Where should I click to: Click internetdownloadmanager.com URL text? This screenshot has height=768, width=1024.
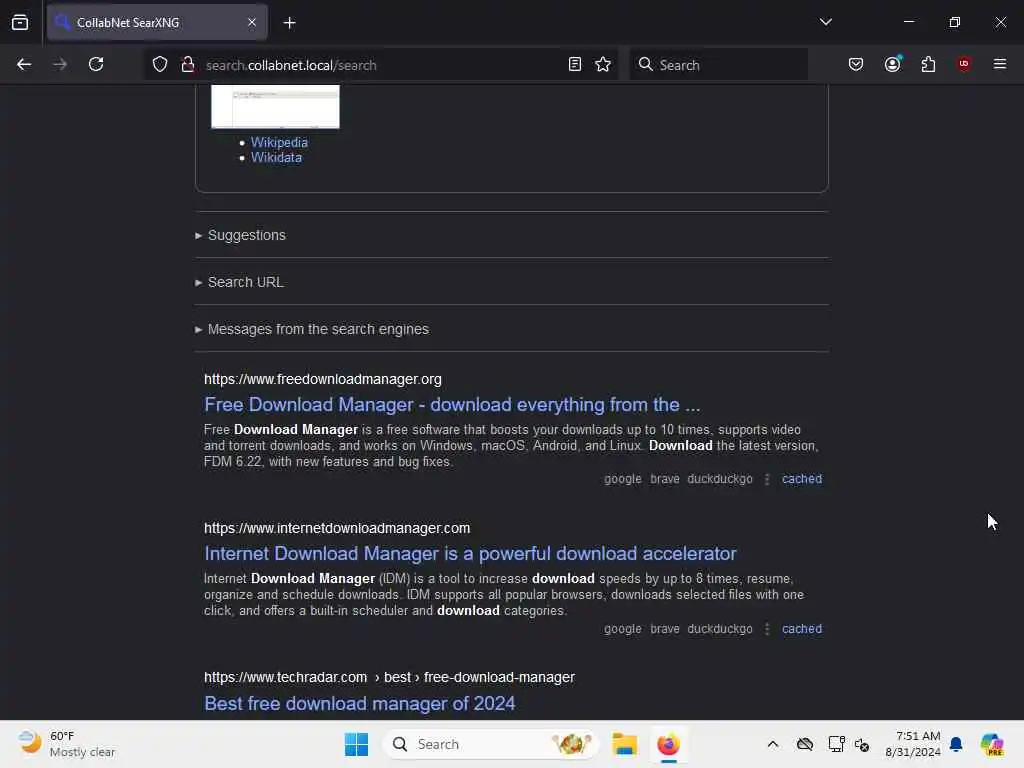pyautogui.click(x=337, y=528)
